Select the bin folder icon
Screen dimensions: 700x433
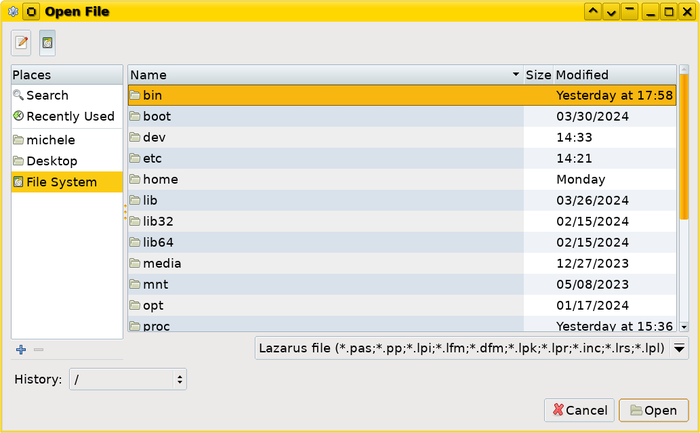click(x=135, y=95)
